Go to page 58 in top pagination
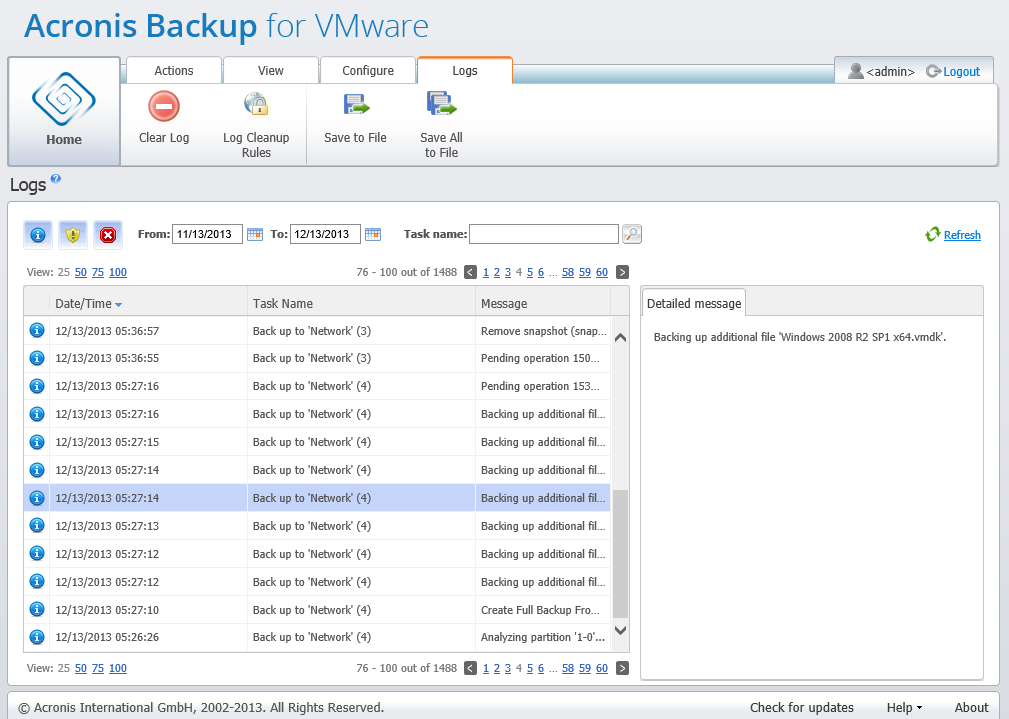This screenshot has height=719, width=1009. 568,272
